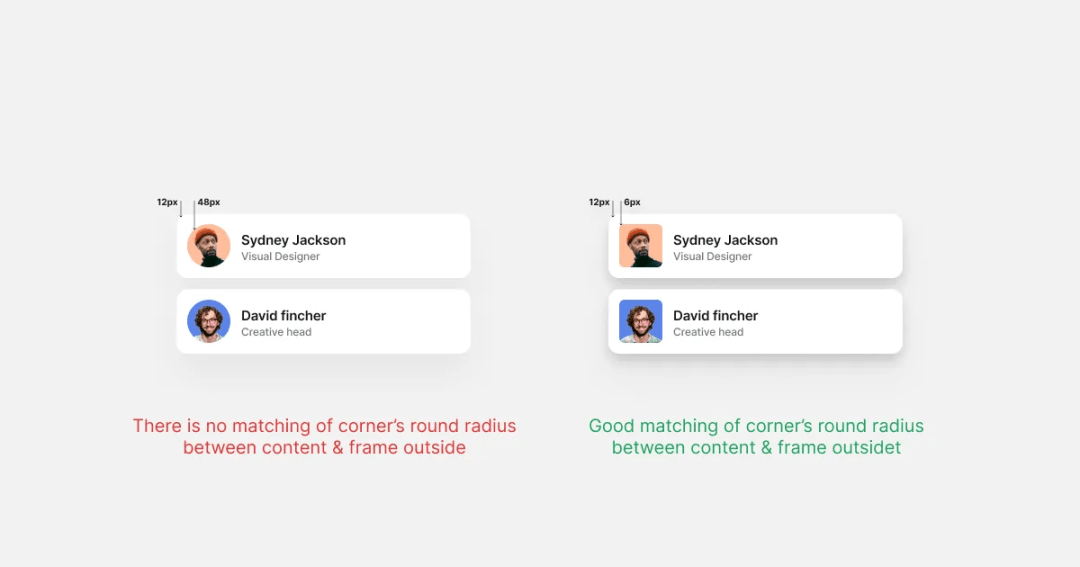Click Creative head subtitle in left card
This screenshot has height=567, width=1080.
coord(276,332)
